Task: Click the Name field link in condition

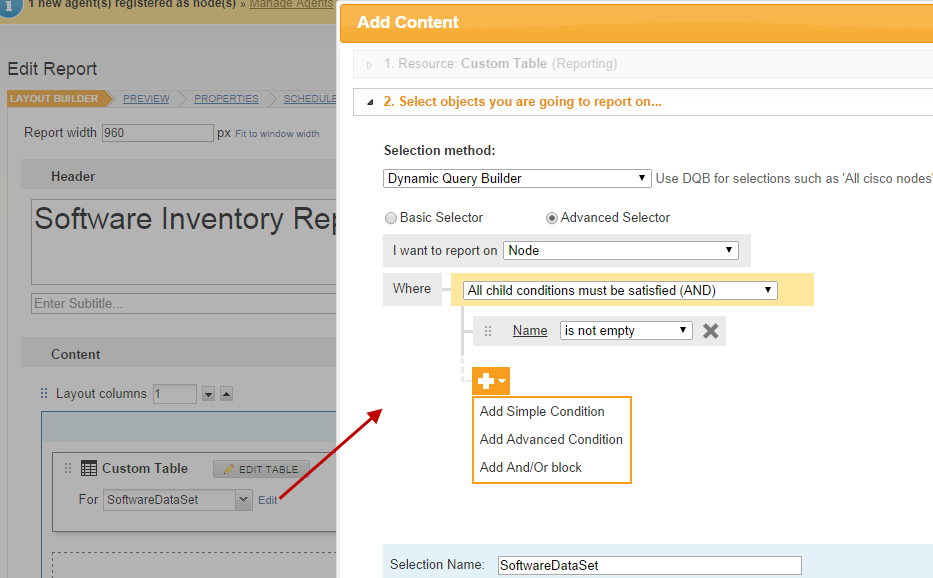Action: click(530, 330)
